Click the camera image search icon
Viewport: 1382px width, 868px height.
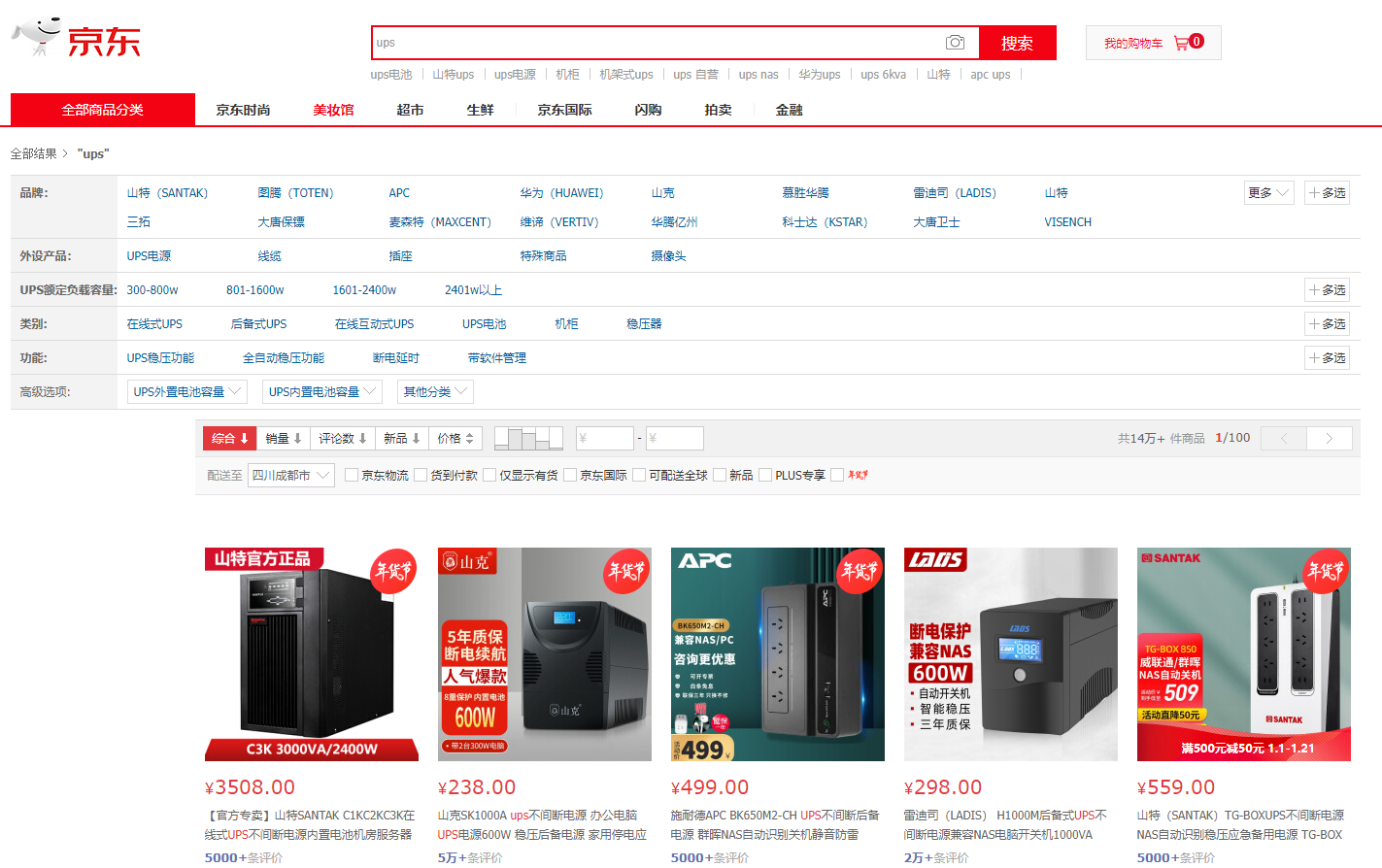tap(955, 43)
